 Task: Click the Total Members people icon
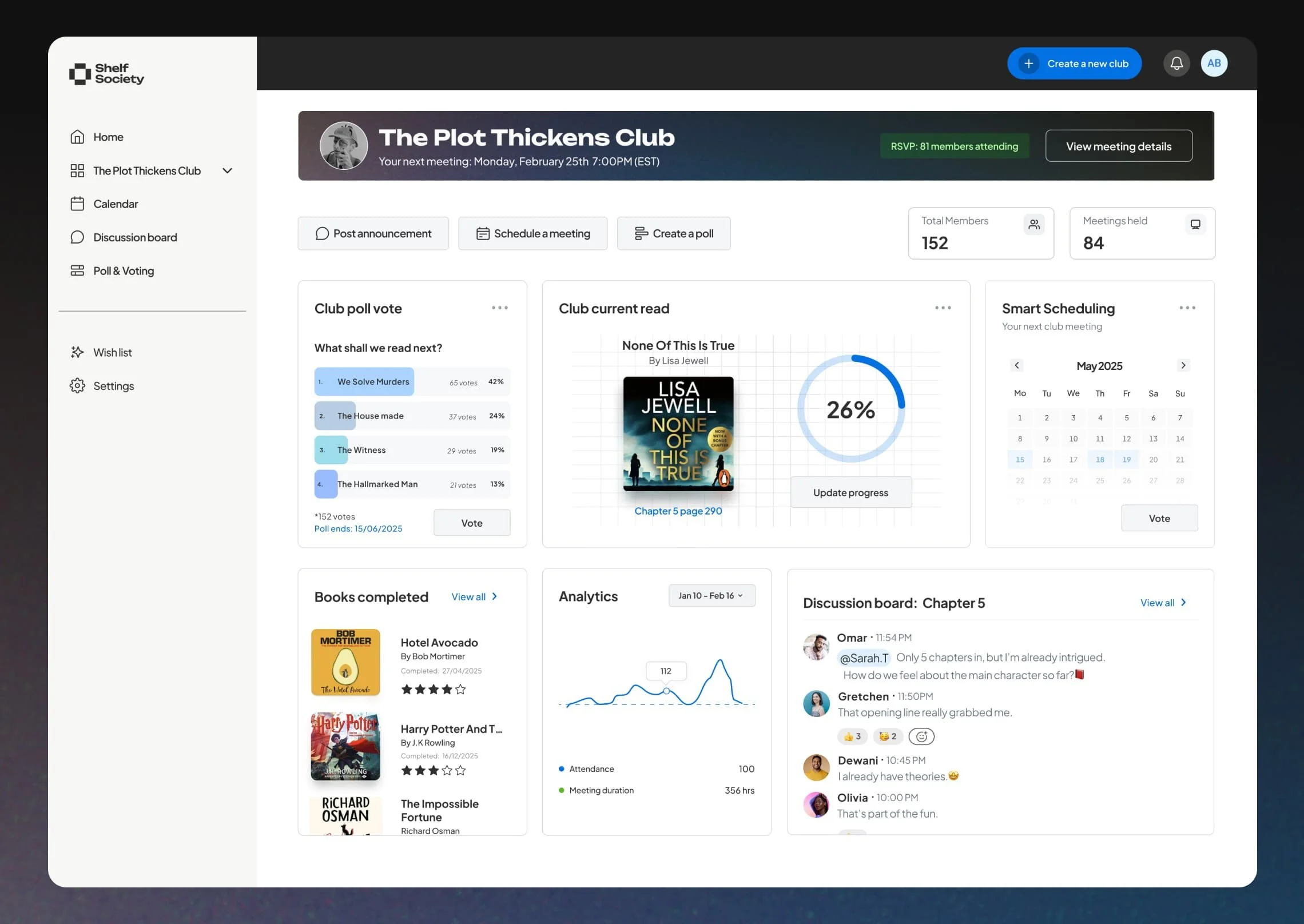tap(1033, 224)
